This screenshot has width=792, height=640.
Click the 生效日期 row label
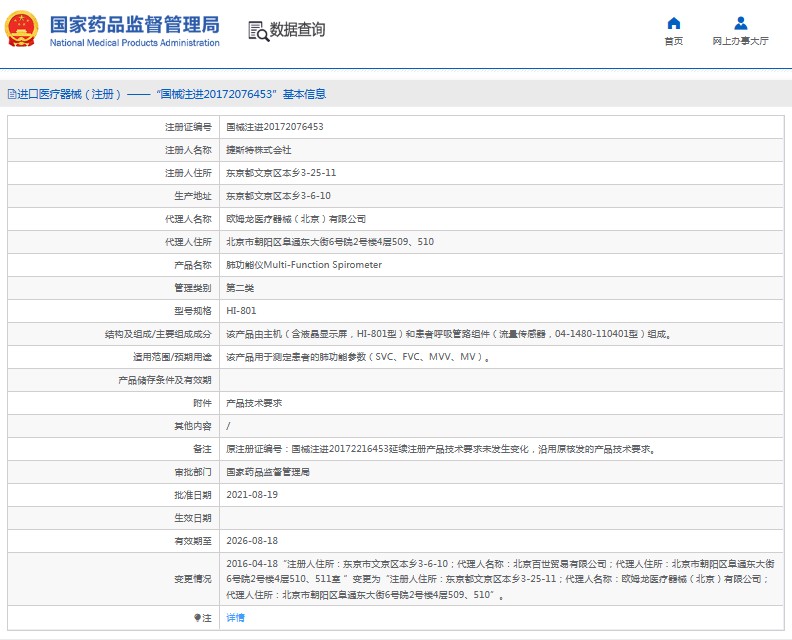pos(193,518)
